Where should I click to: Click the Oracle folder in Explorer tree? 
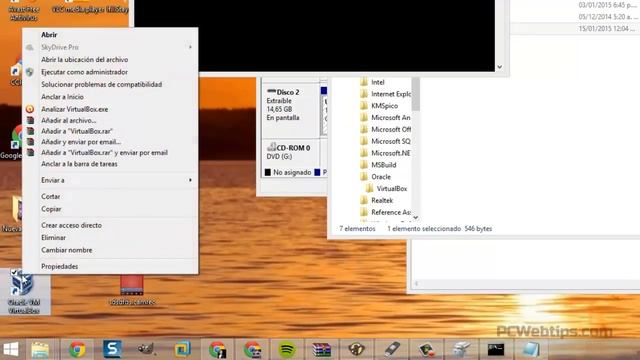(381, 177)
